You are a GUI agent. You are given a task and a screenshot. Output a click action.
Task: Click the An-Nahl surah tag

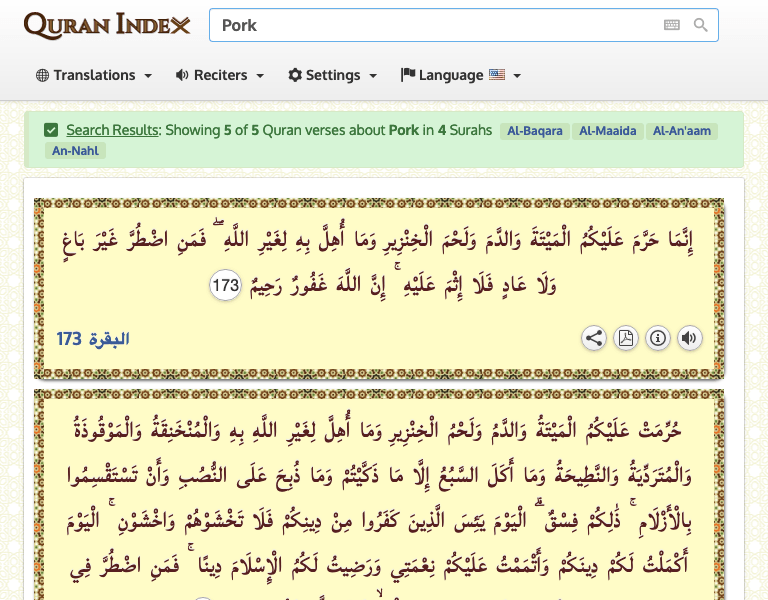coord(75,151)
